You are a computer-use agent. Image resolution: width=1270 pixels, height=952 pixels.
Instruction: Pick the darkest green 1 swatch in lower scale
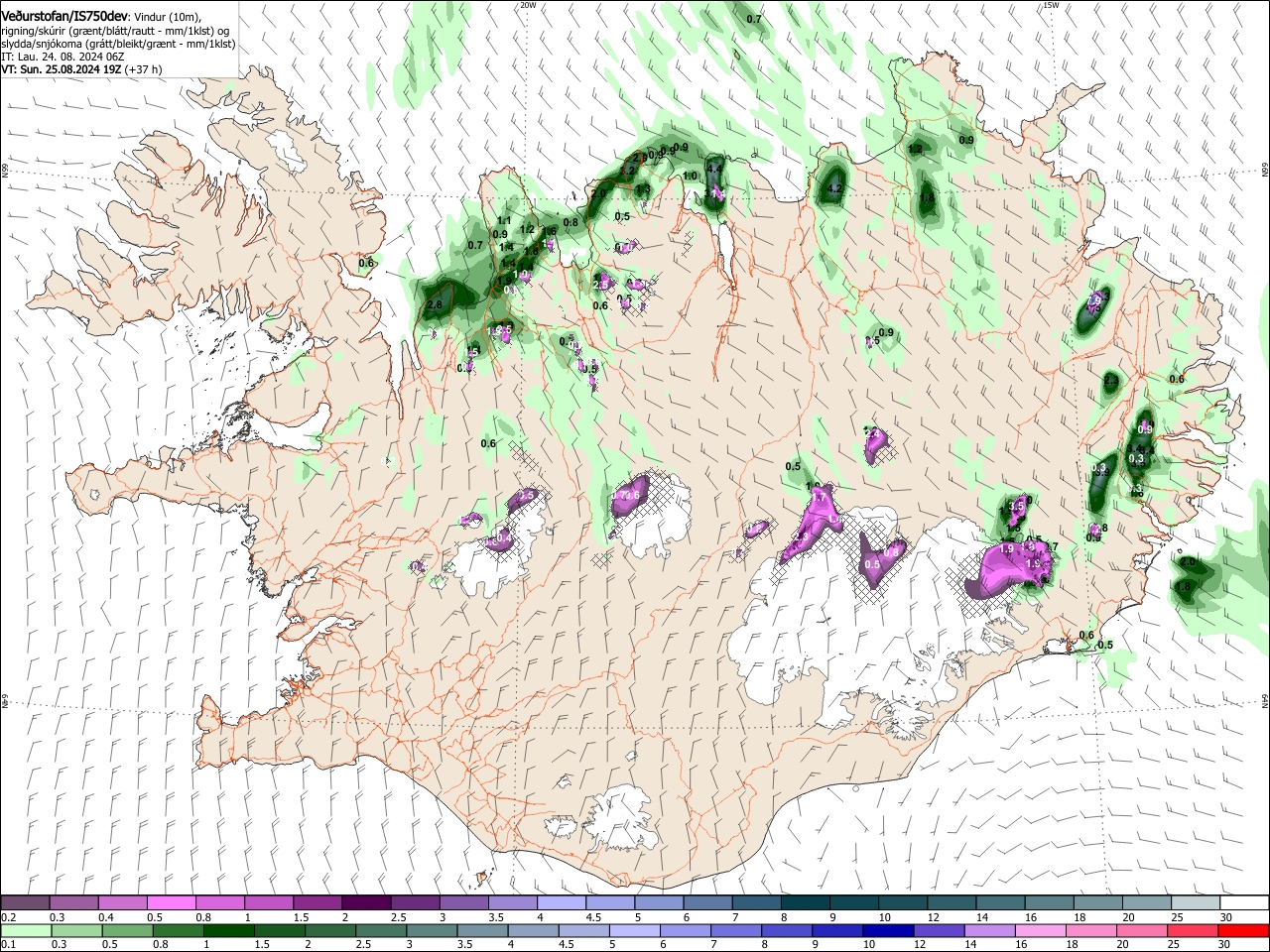(228, 930)
